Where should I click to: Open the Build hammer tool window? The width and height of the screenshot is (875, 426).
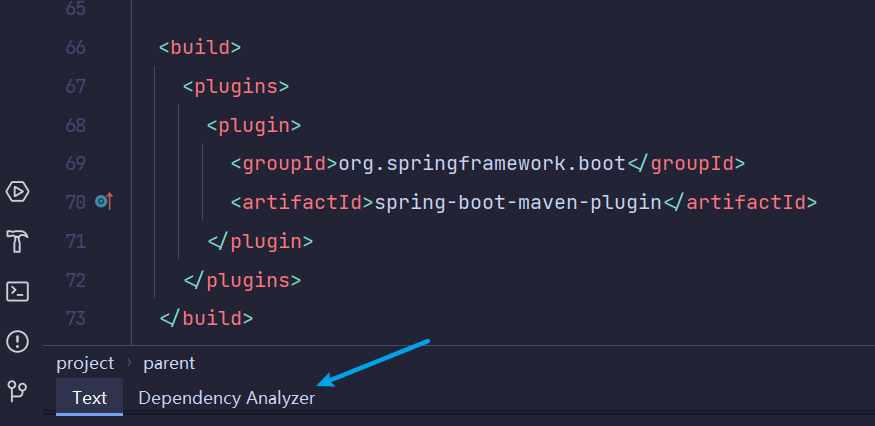coord(17,241)
